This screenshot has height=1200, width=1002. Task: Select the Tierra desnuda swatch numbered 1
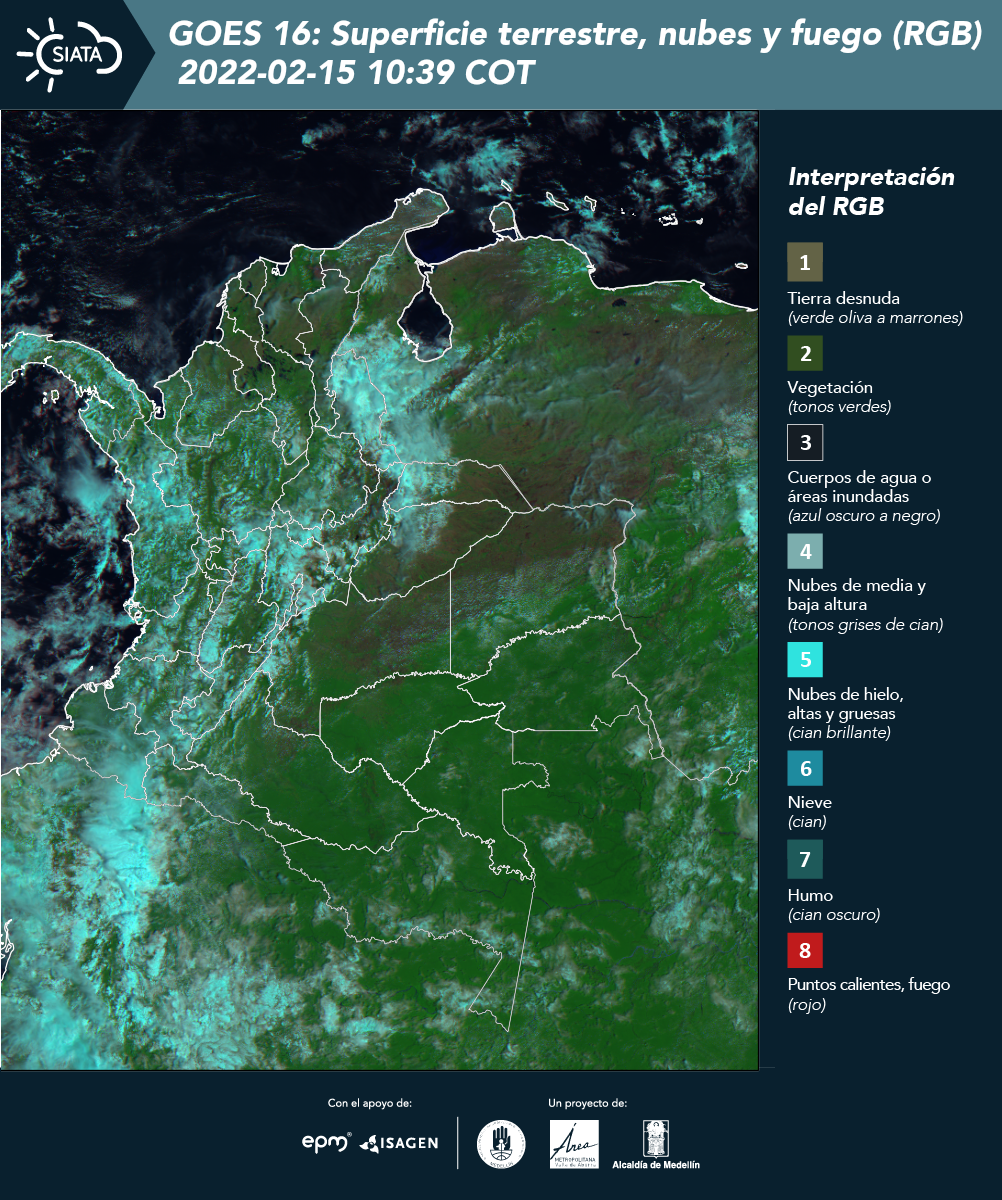(805, 262)
